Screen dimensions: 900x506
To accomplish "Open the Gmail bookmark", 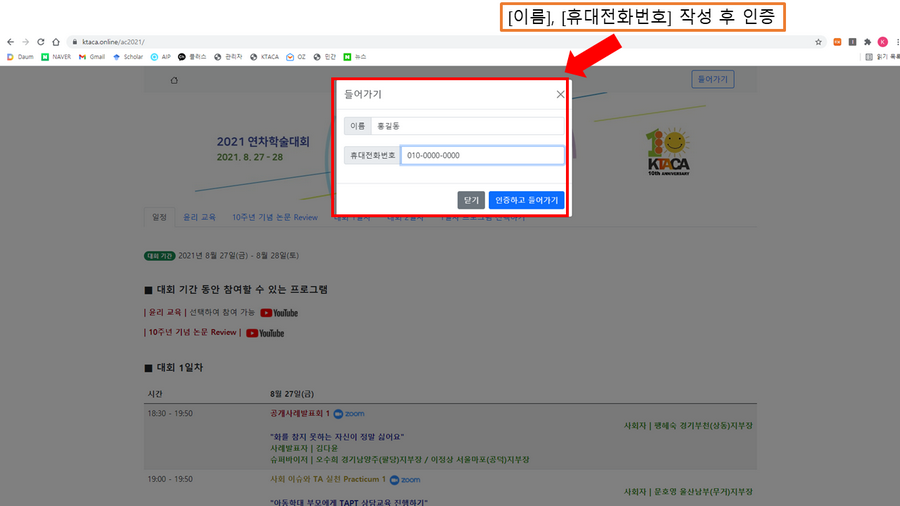I will click(x=92, y=57).
